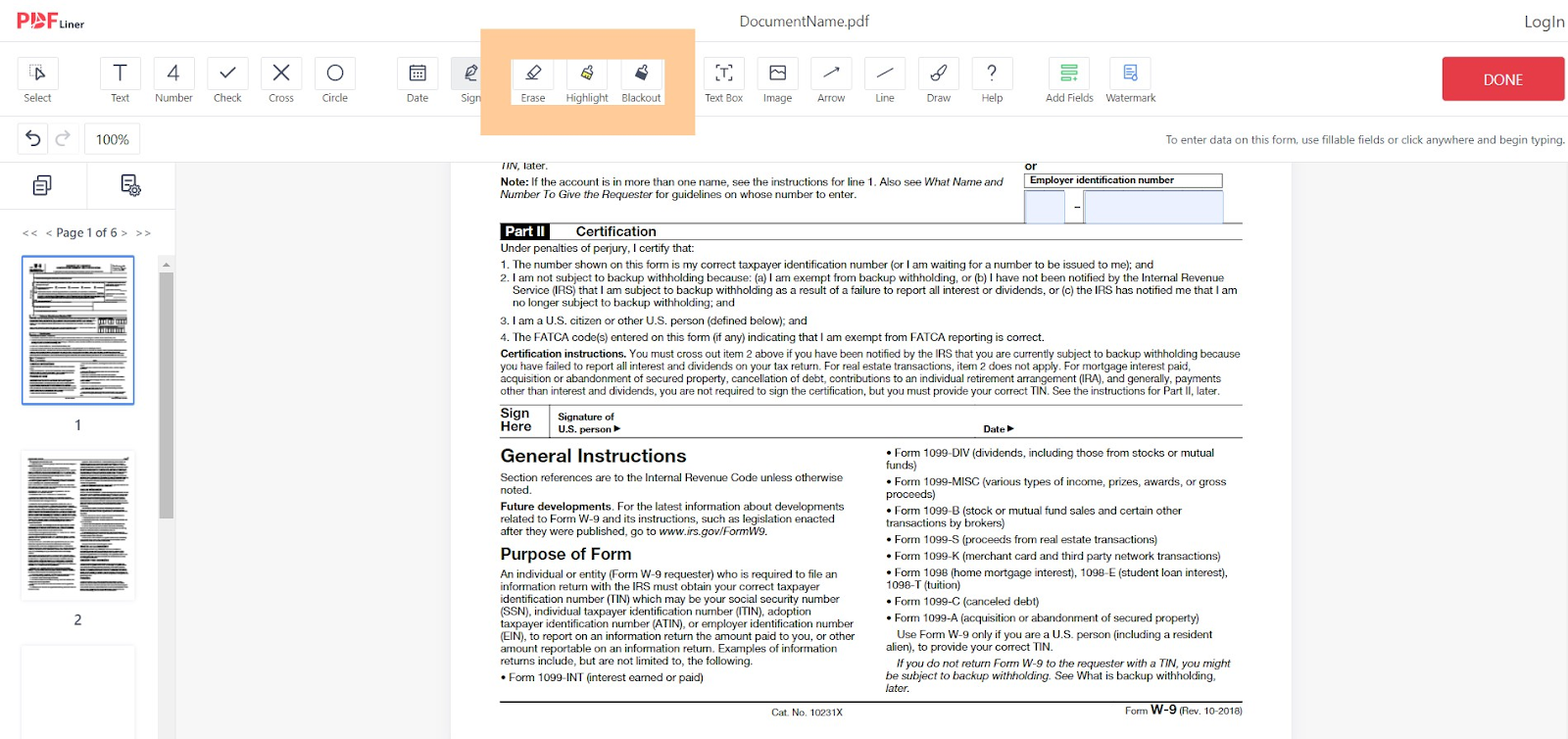Click the thumbnail panel scrollbar

pyautogui.click(x=167, y=395)
